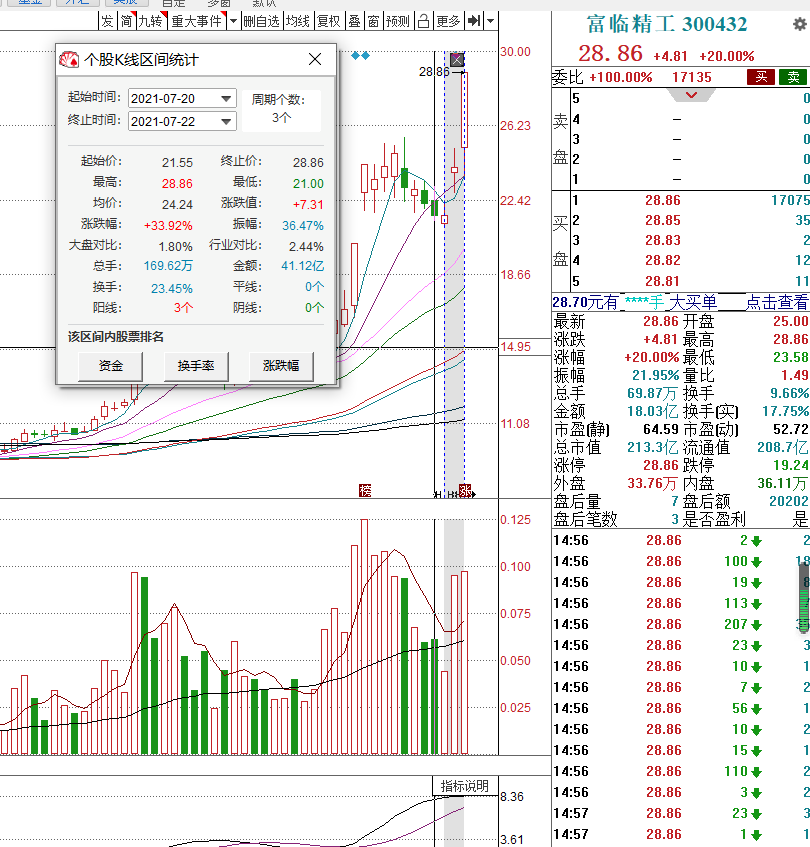The width and height of the screenshot is (810, 847).
Task: Click the 叠 overlay toolbar button
Action: tap(354, 21)
